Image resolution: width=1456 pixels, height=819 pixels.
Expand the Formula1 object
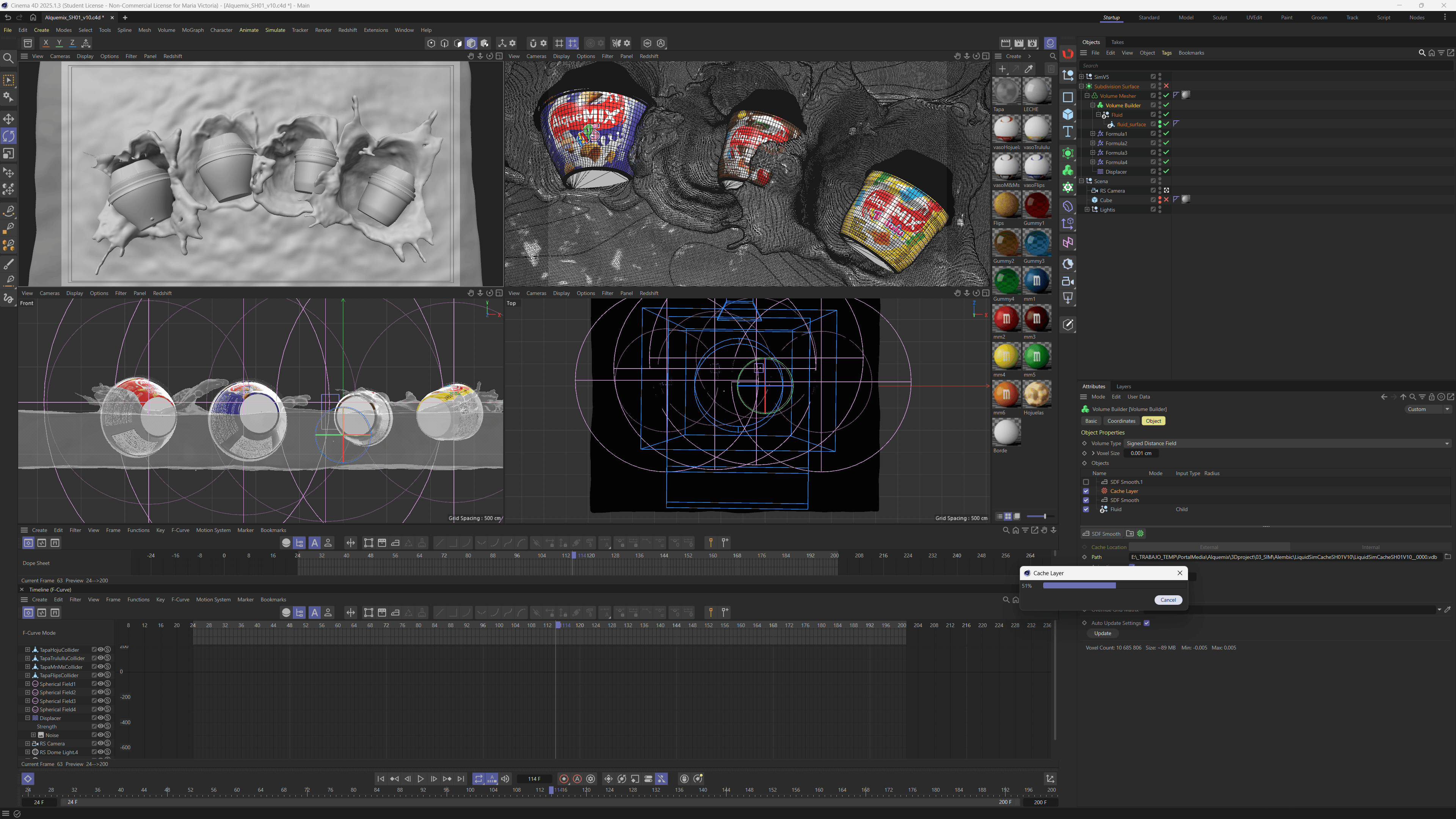(x=1092, y=134)
